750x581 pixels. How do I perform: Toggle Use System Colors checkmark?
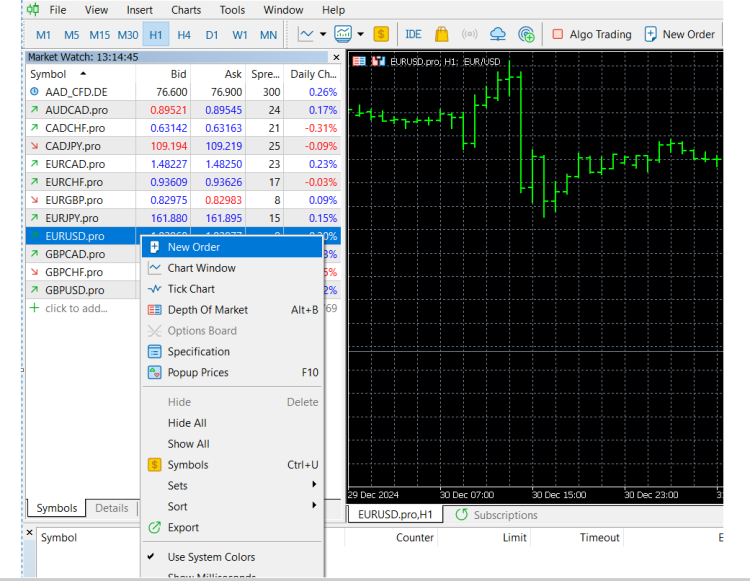click(211, 557)
